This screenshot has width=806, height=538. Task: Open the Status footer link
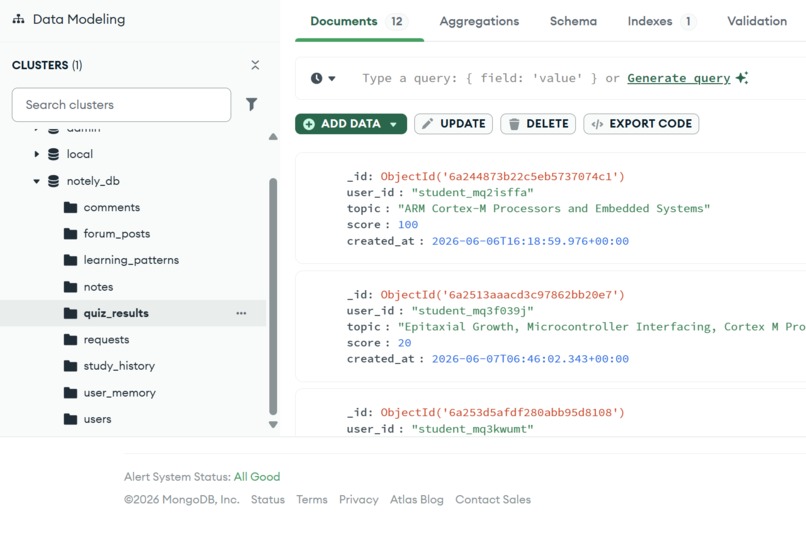[268, 499]
